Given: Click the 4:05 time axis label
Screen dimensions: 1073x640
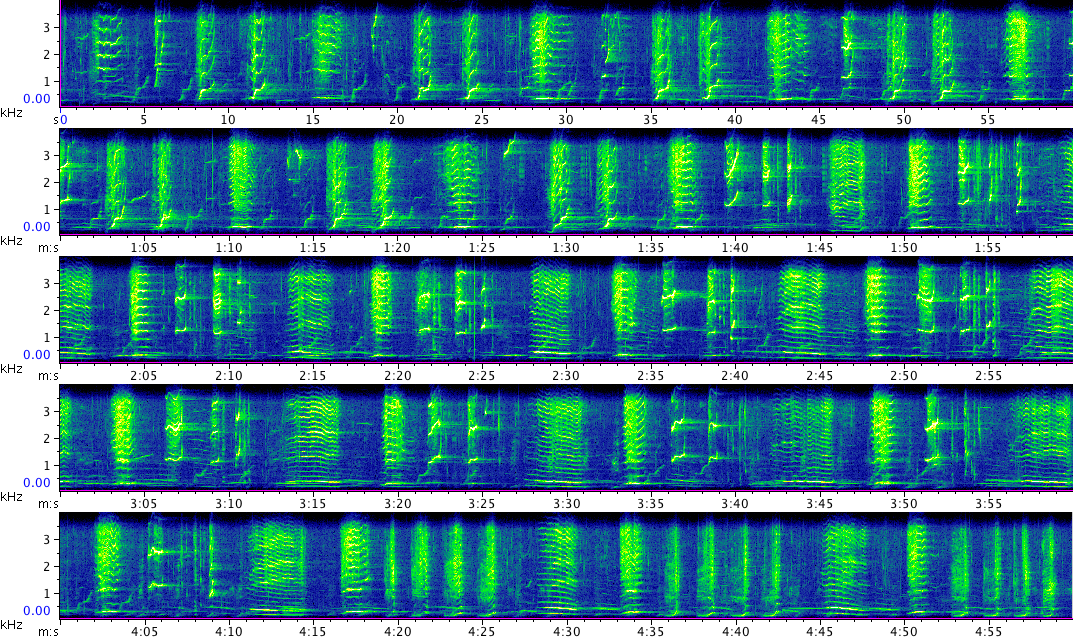Looking at the screenshot, I should (x=144, y=631).
